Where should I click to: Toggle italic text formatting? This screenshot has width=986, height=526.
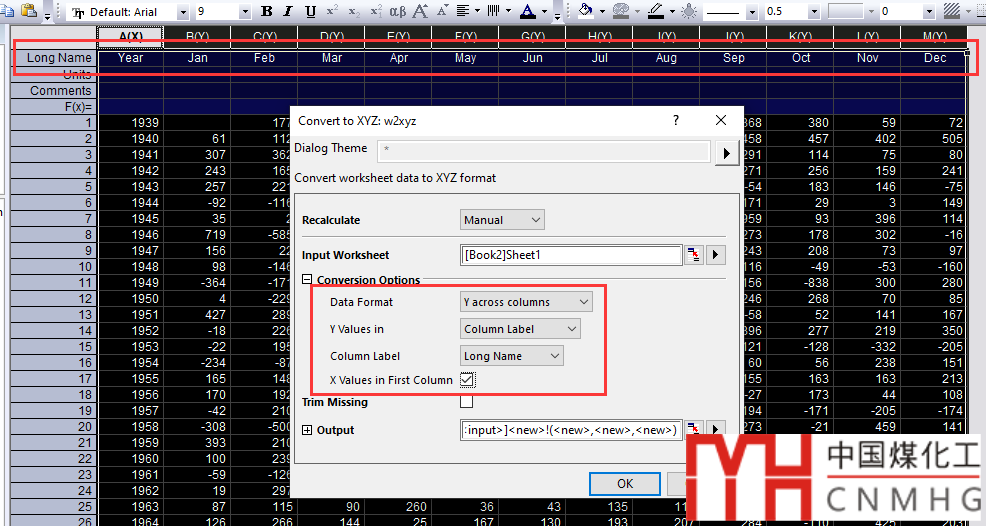(288, 12)
